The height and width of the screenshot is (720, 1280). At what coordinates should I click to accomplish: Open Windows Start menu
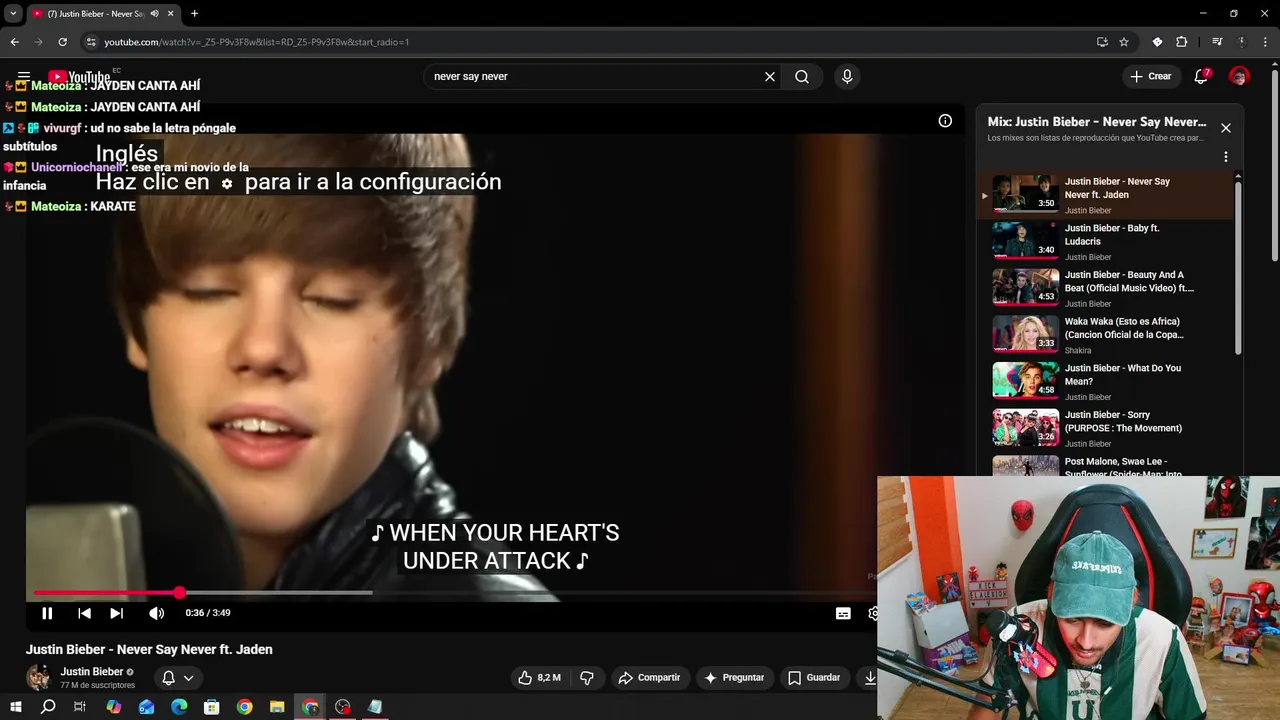click(16, 707)
